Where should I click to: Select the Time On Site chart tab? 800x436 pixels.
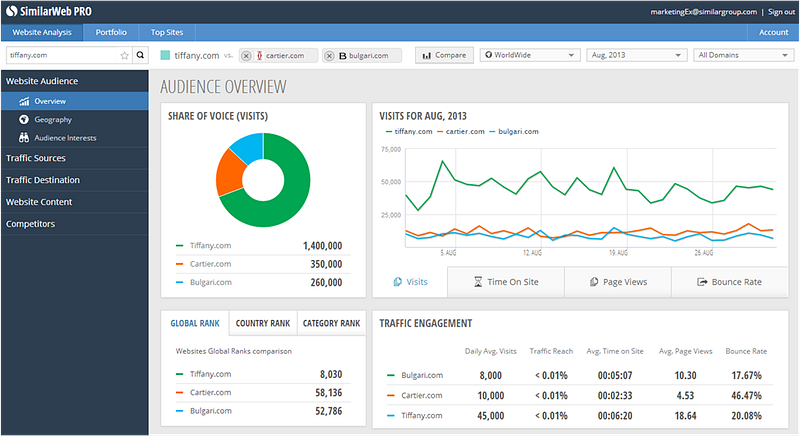[505, 282]
